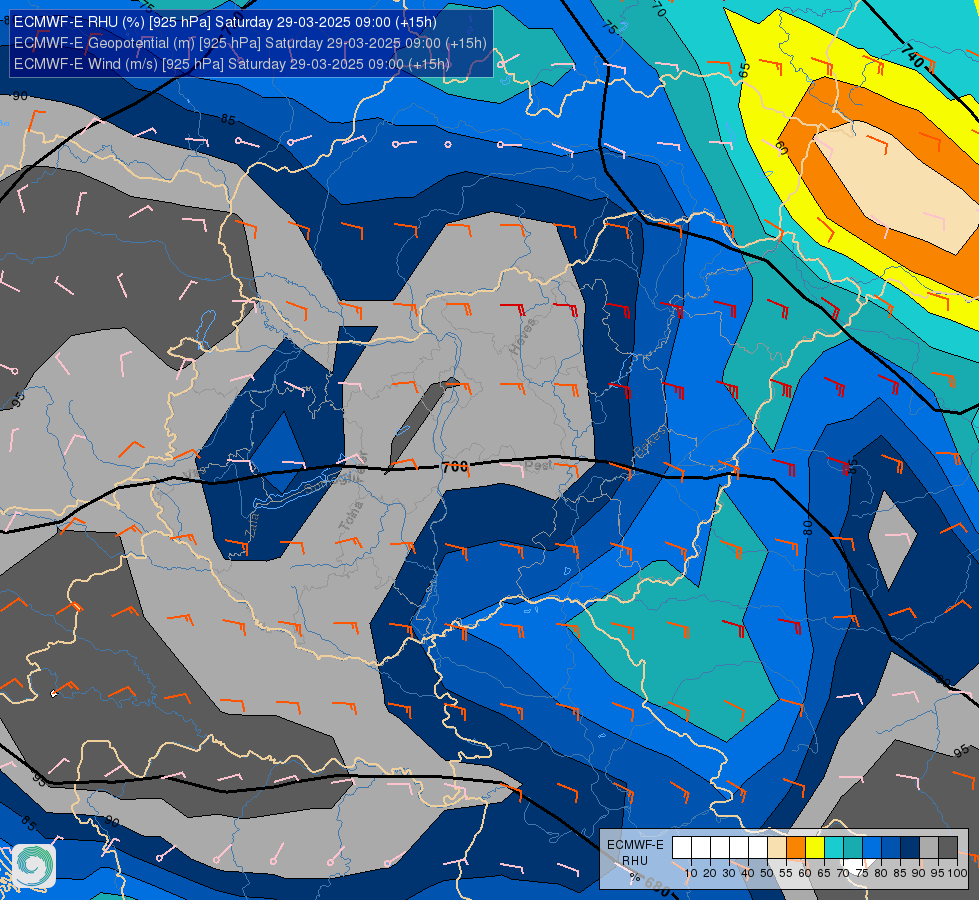Click the 60 humidity contour label on the map

point(782,148)
